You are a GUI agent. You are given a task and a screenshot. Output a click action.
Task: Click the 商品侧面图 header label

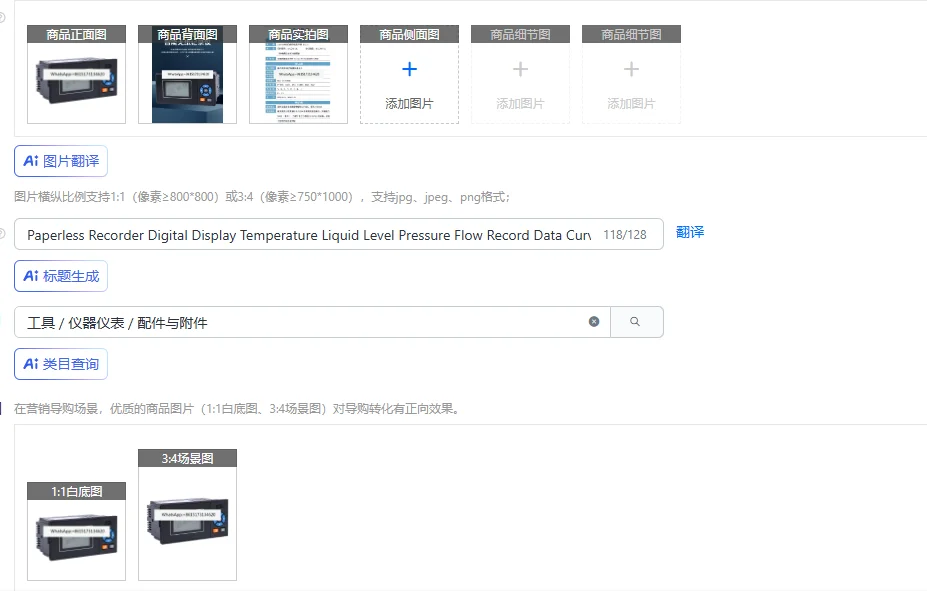point(409,32)
